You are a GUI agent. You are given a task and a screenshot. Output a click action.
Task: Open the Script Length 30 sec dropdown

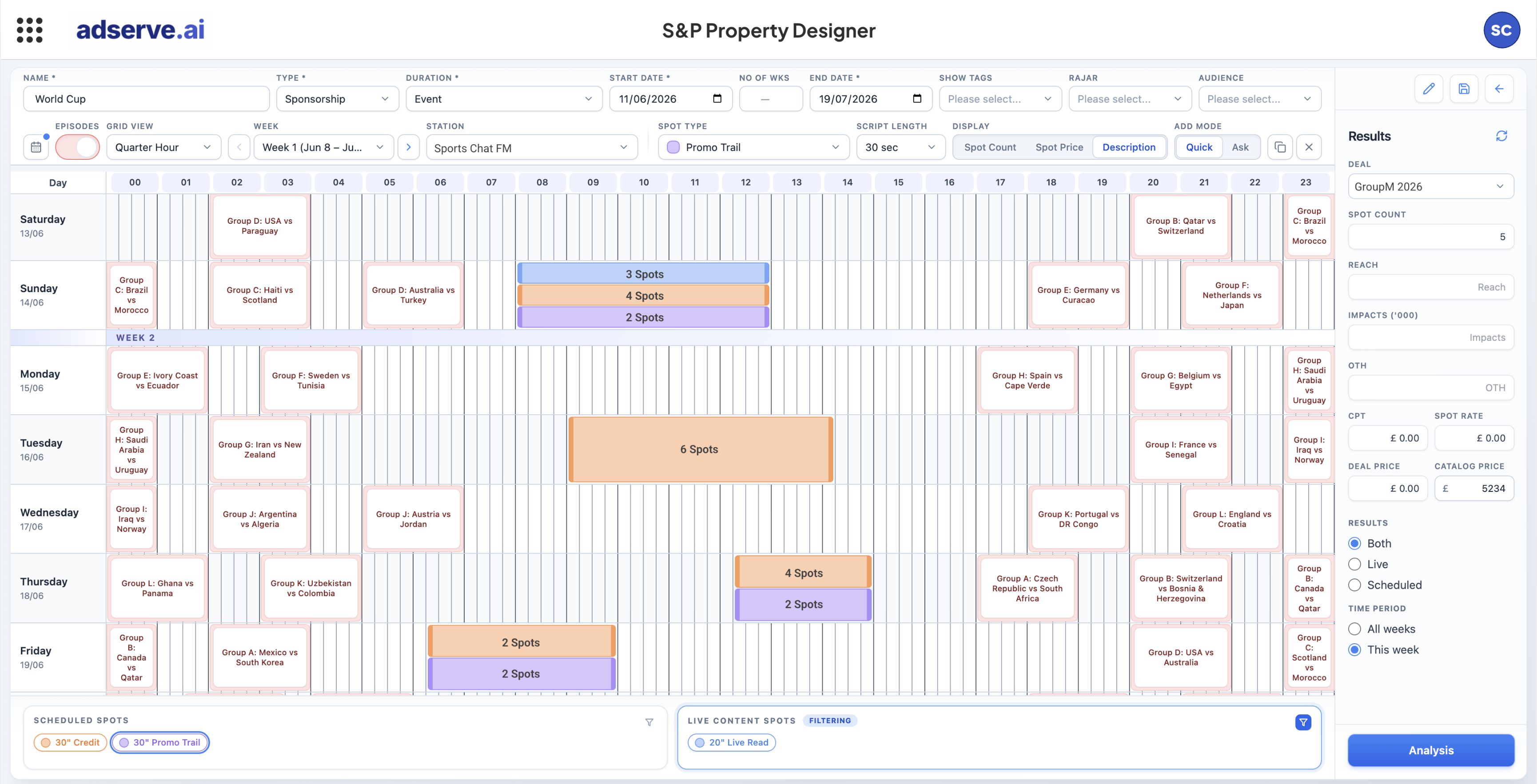900,147
